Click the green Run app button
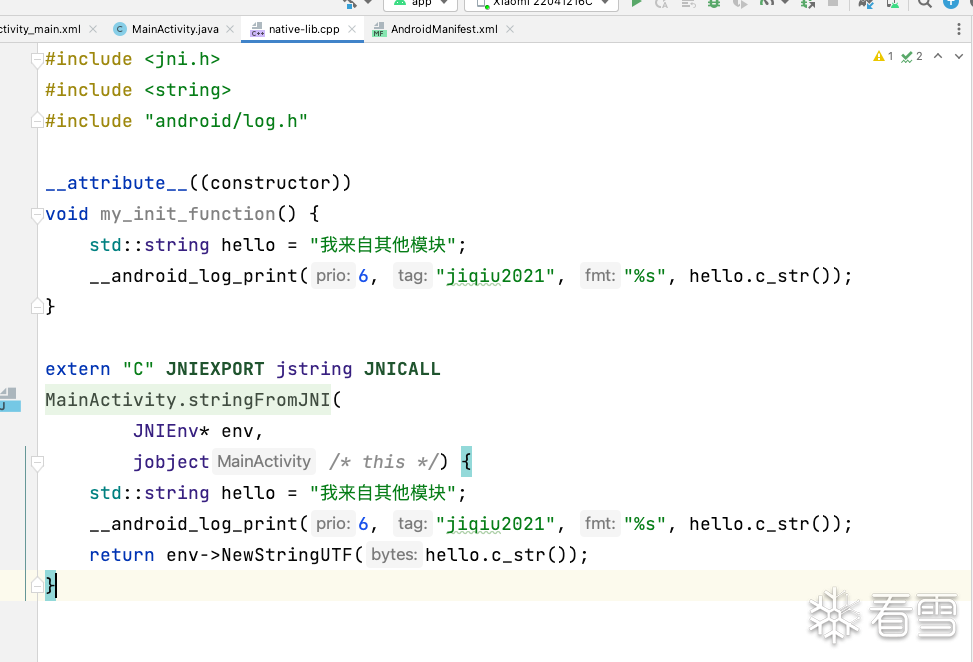 point(636,3)
